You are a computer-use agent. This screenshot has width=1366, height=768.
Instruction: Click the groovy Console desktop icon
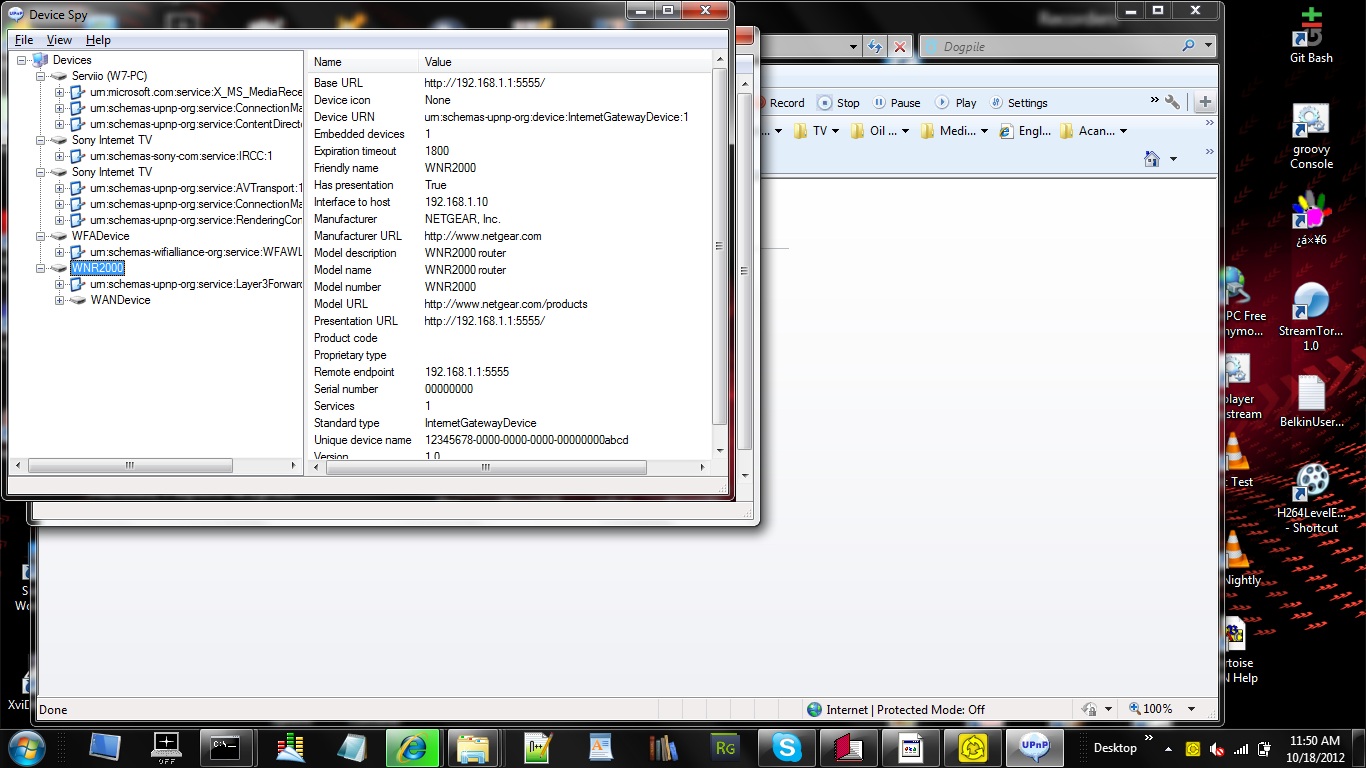1311,137
